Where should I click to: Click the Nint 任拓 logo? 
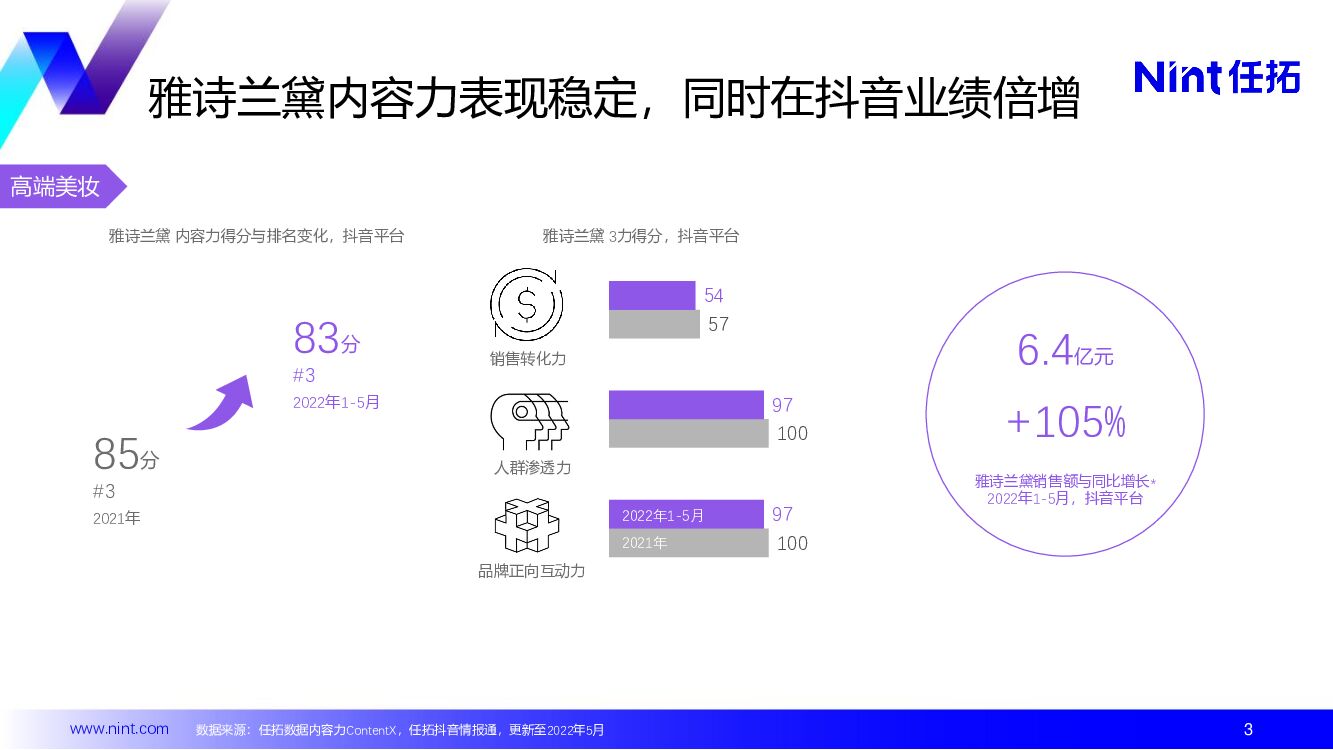pyautogui.click(x=1217, y=77)
